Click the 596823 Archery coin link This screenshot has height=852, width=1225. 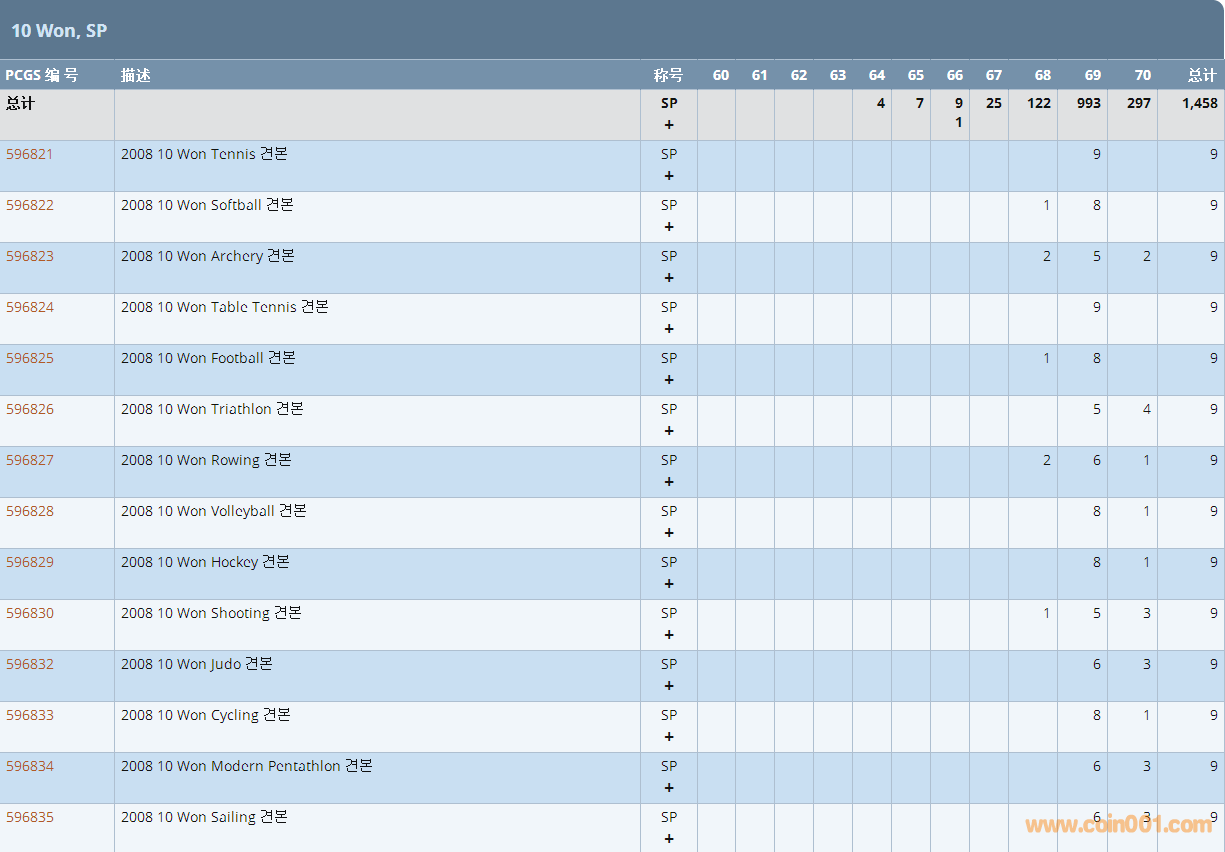tap(30, 256)
